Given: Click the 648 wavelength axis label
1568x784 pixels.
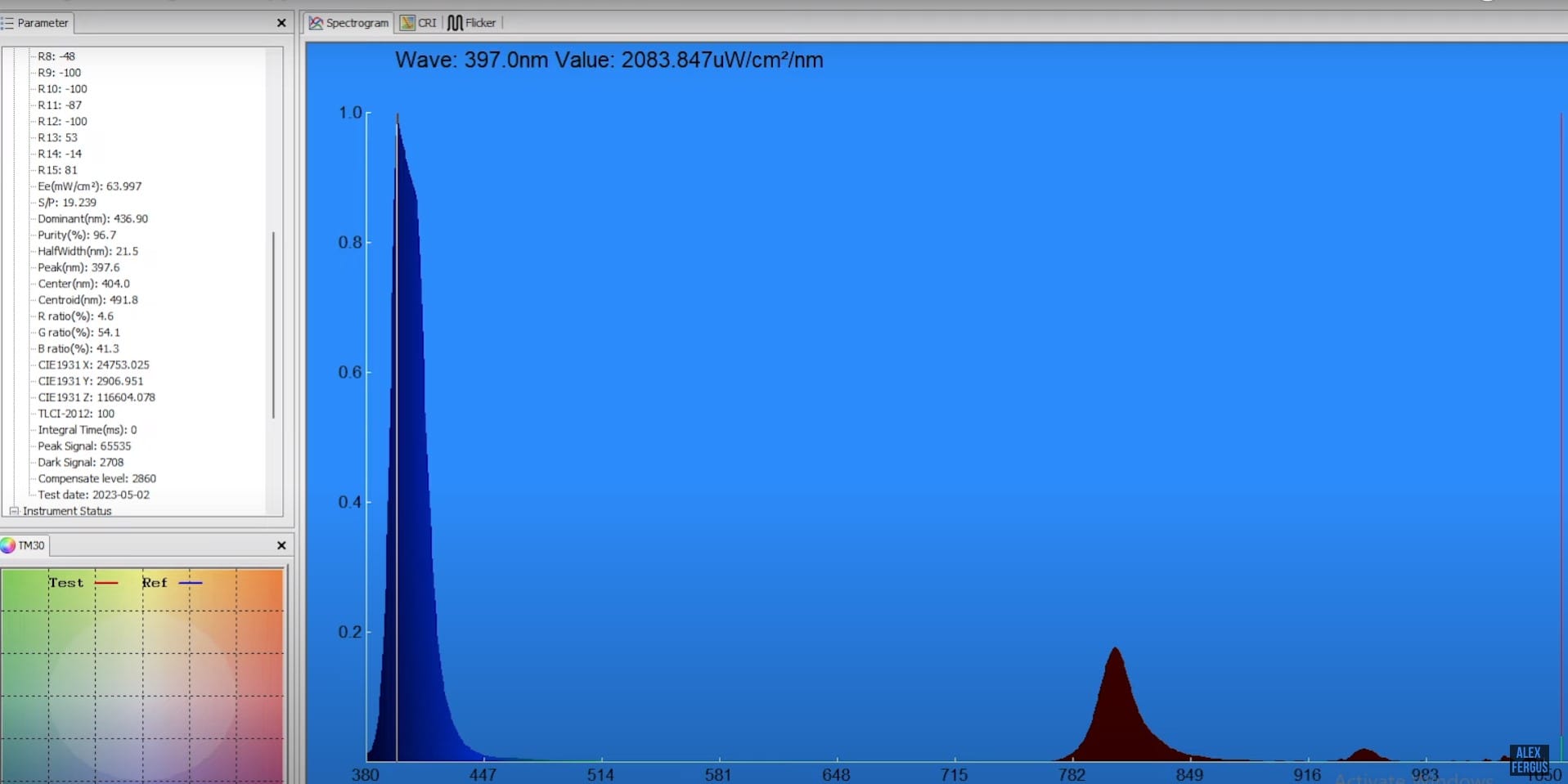Looking at the screenshot, I should tap(836, 774).
